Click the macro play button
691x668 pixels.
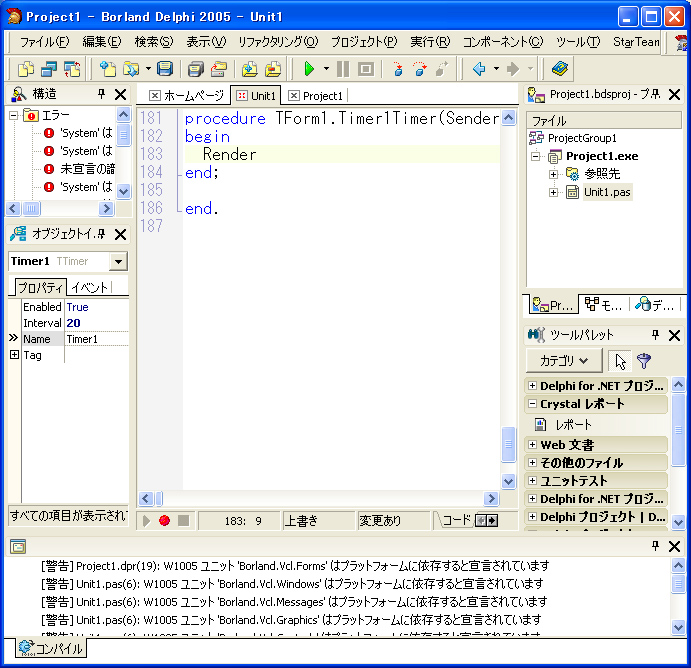146,521
